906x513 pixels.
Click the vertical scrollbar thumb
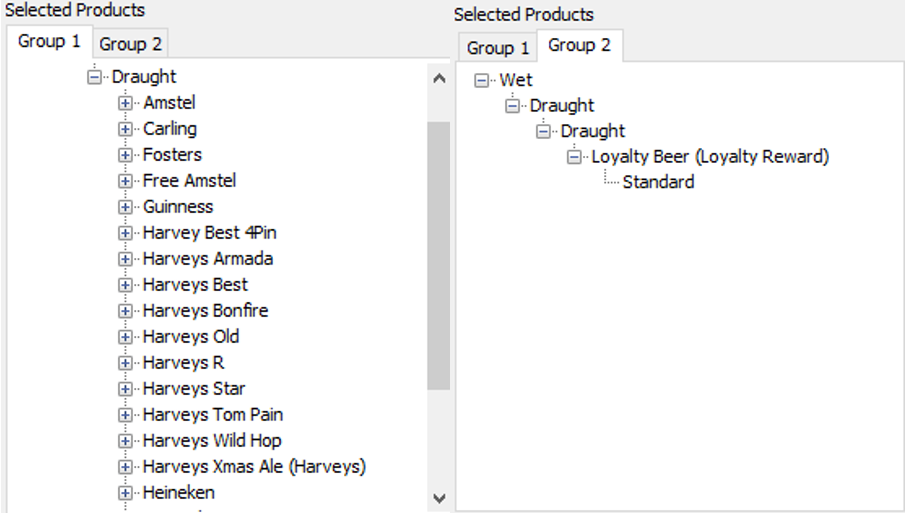(x=438, y=255)
